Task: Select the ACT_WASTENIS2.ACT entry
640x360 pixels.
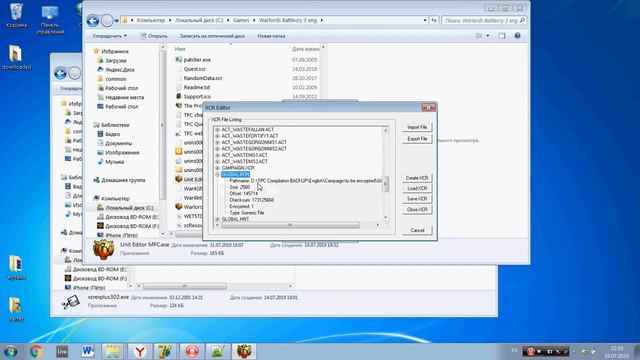Action: [244, 162]
